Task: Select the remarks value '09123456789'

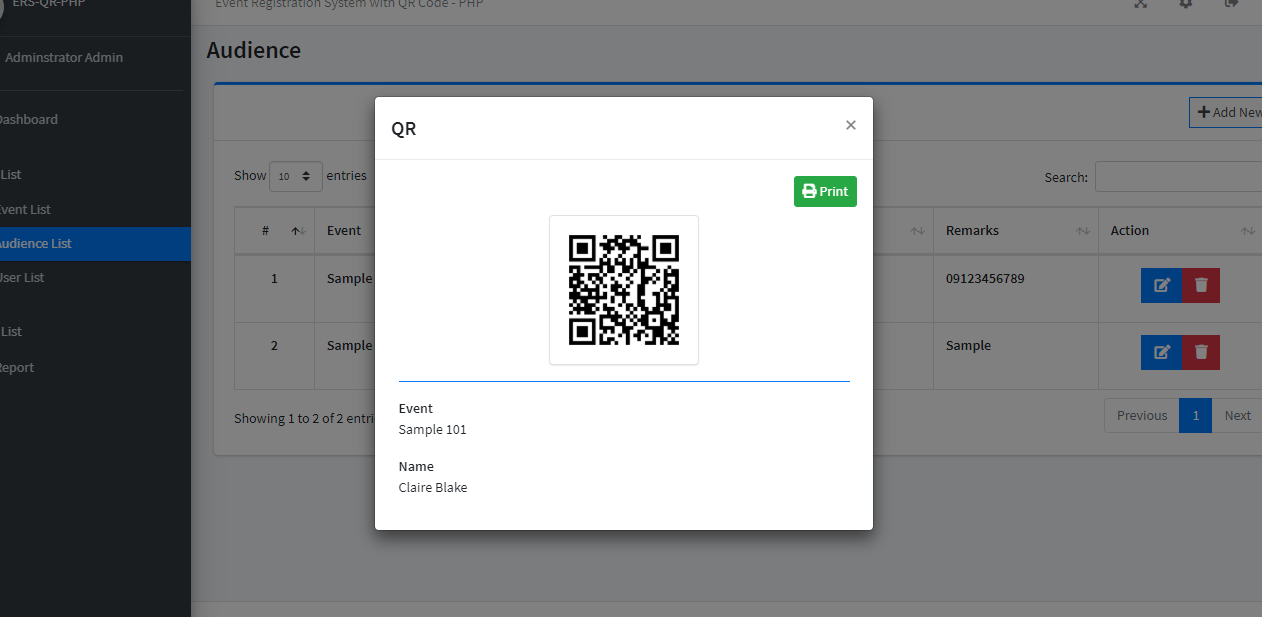Action: click(x=985, y=278)
